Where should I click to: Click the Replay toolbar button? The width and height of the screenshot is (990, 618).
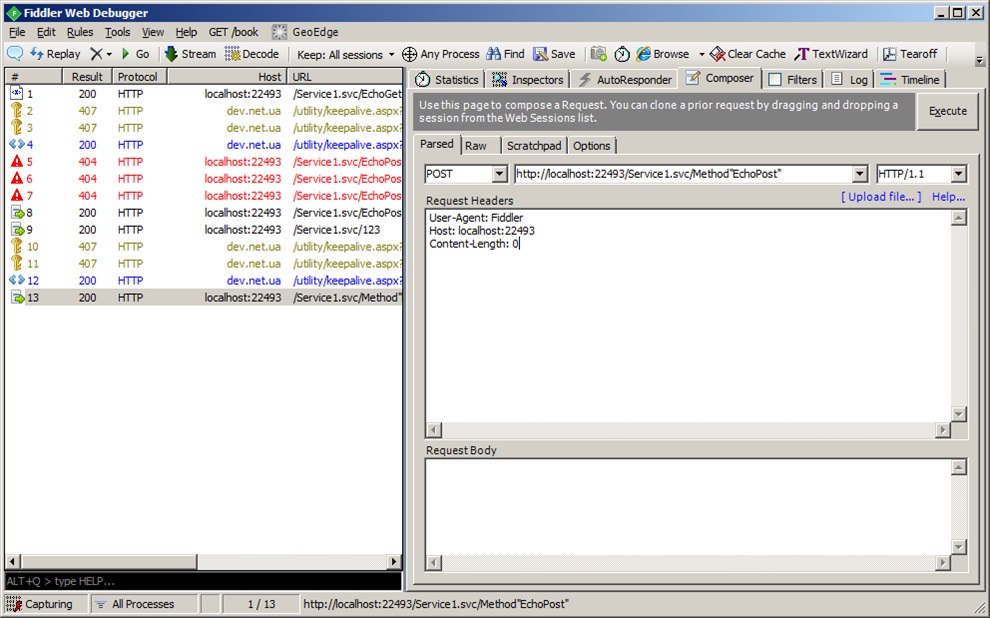[x=56, y=54]
